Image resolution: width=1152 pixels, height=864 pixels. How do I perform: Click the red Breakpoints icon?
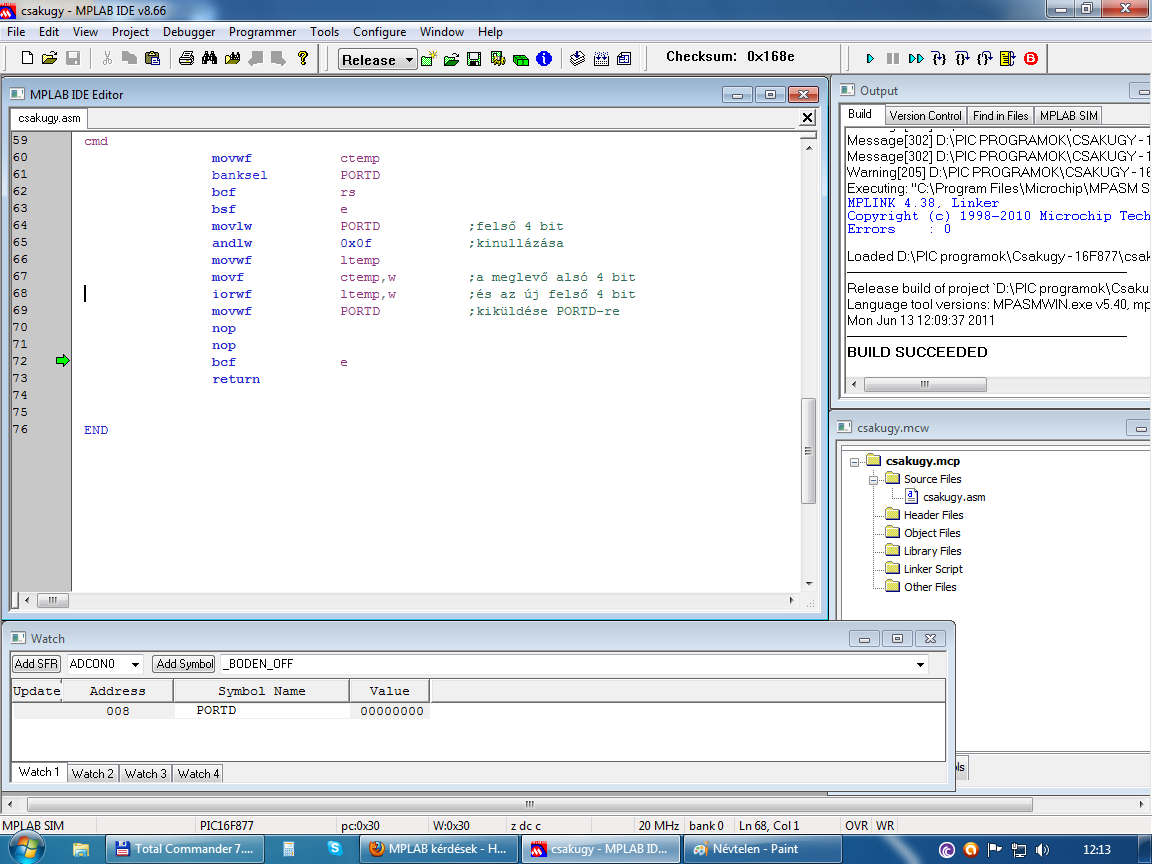click(x=1031, y=59)
